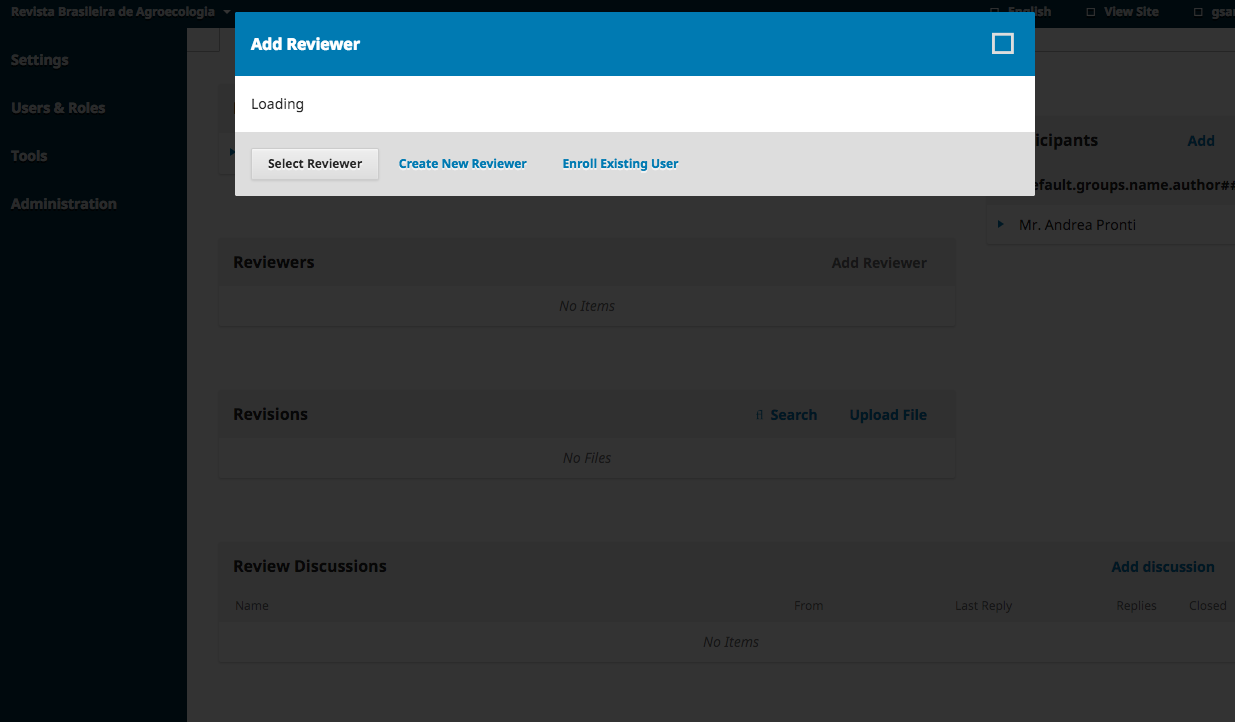Click the Select Reviewer button
The image size is (1235, 722).
click(x=315, y=164)
